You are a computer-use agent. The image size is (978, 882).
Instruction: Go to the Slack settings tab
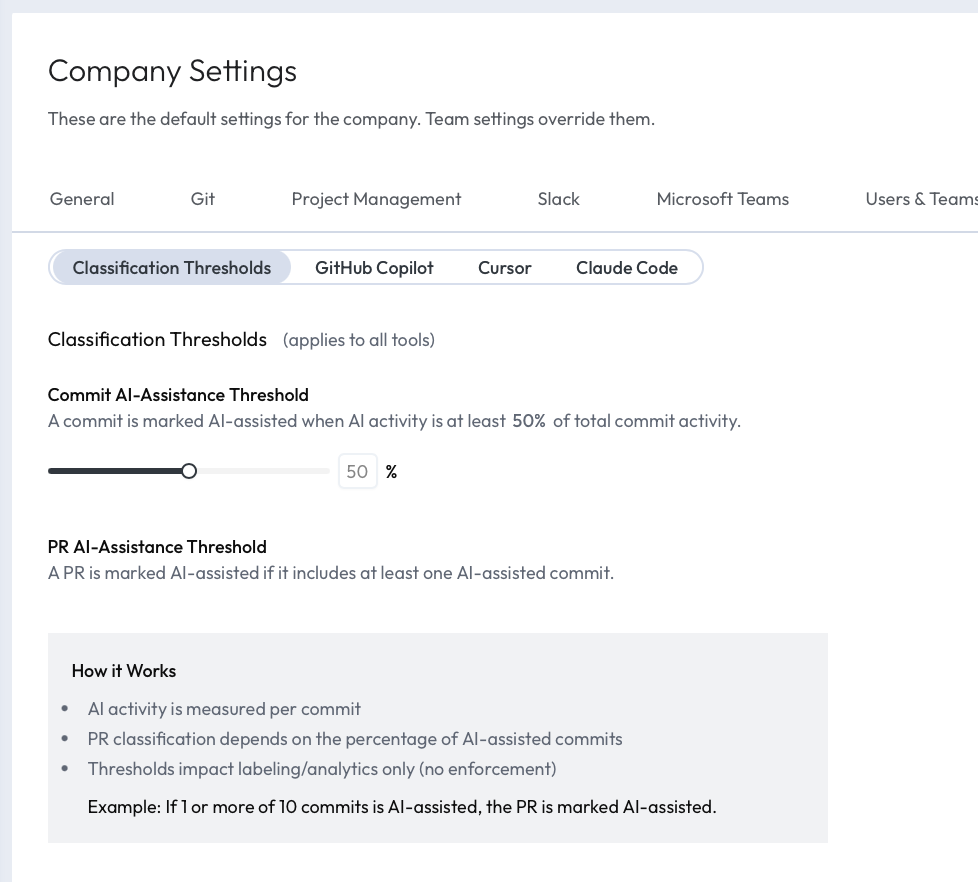pos(558,199)
